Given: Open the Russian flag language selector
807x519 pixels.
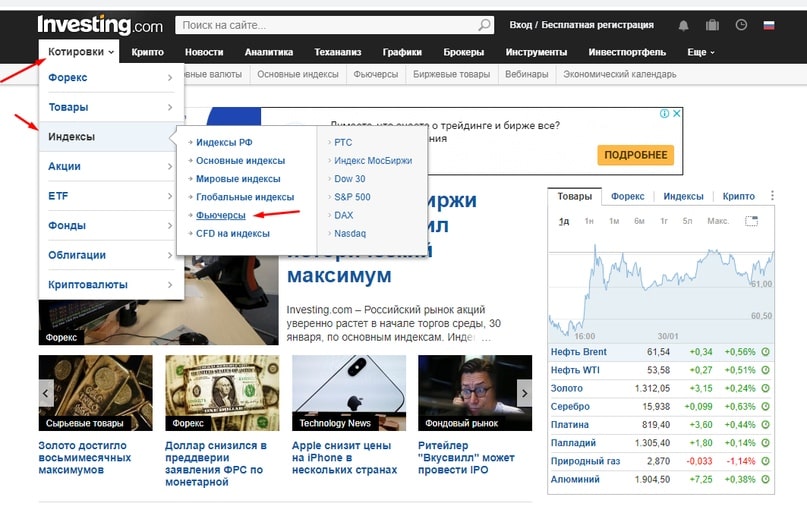Looking at the screenshot, I should pos(769,25).
